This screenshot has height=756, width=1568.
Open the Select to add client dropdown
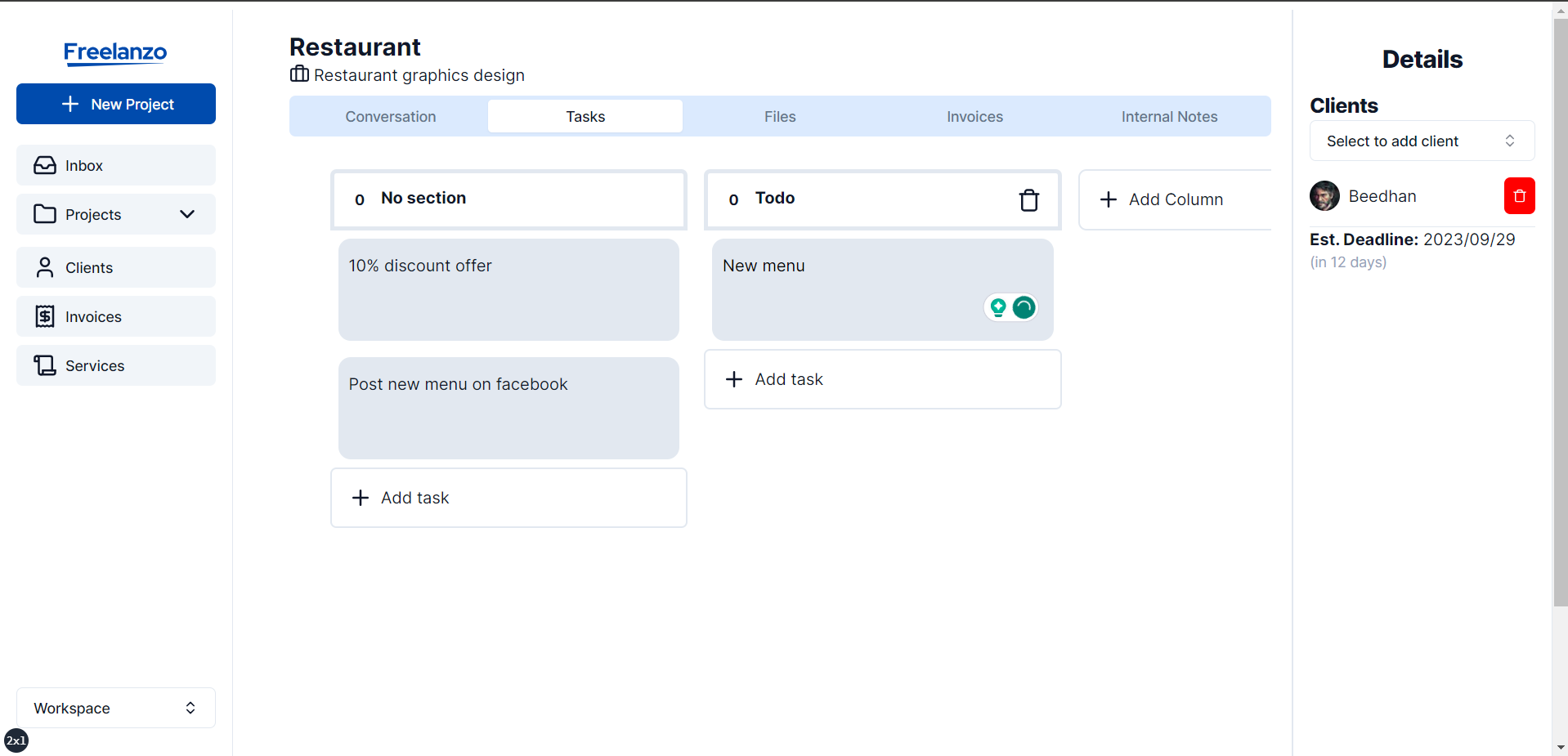1421,141
